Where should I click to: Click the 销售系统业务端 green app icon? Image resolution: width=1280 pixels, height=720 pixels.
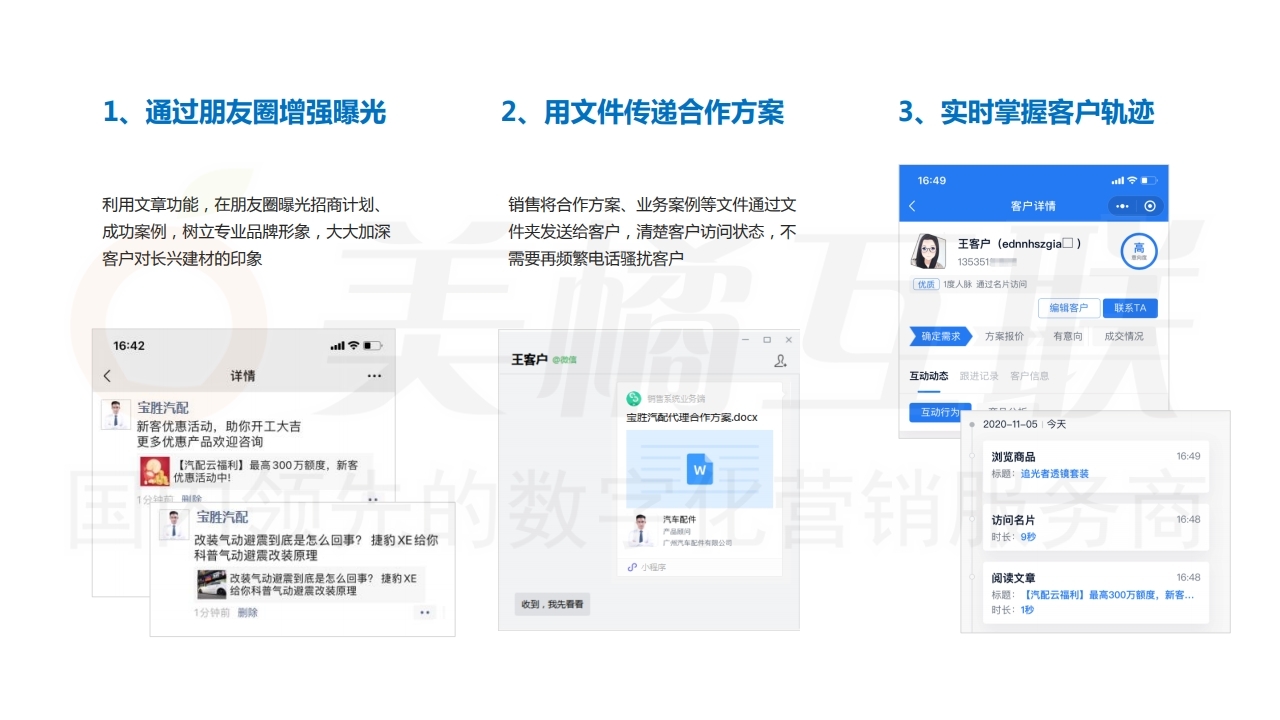pos(634,398)
